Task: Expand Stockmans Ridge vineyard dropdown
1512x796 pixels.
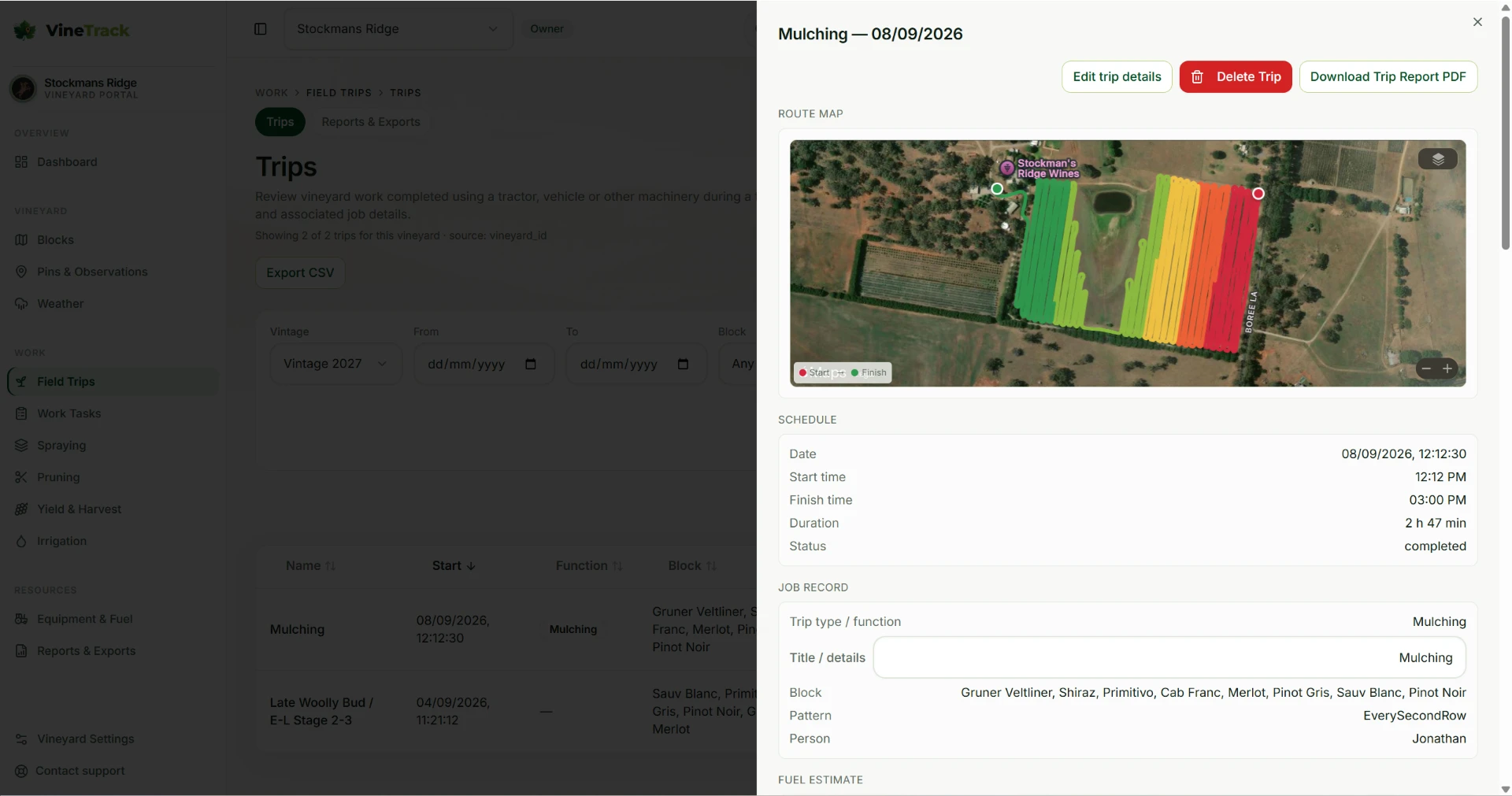Action: [x=398, y=29]
